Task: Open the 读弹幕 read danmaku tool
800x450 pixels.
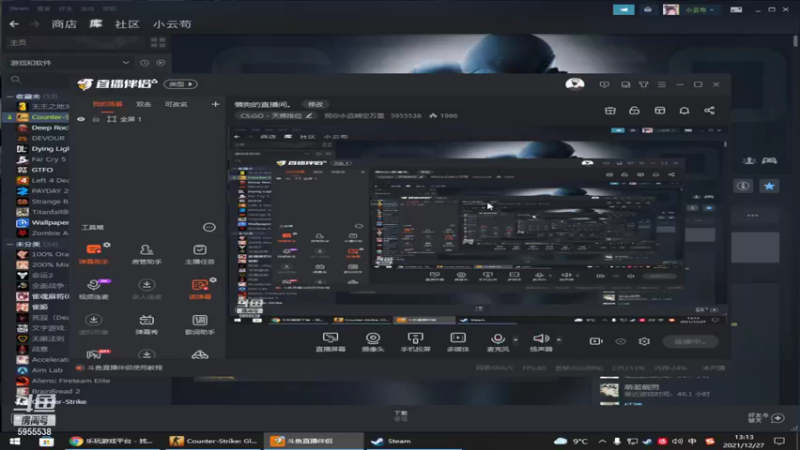Action: pos(199,289)
